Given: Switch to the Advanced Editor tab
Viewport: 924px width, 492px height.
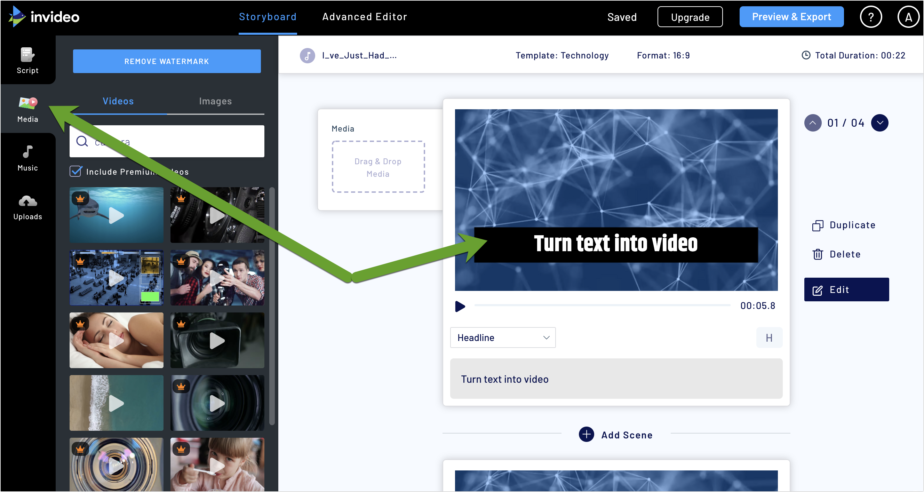Looking at the screenshot, I should (364, 17).
